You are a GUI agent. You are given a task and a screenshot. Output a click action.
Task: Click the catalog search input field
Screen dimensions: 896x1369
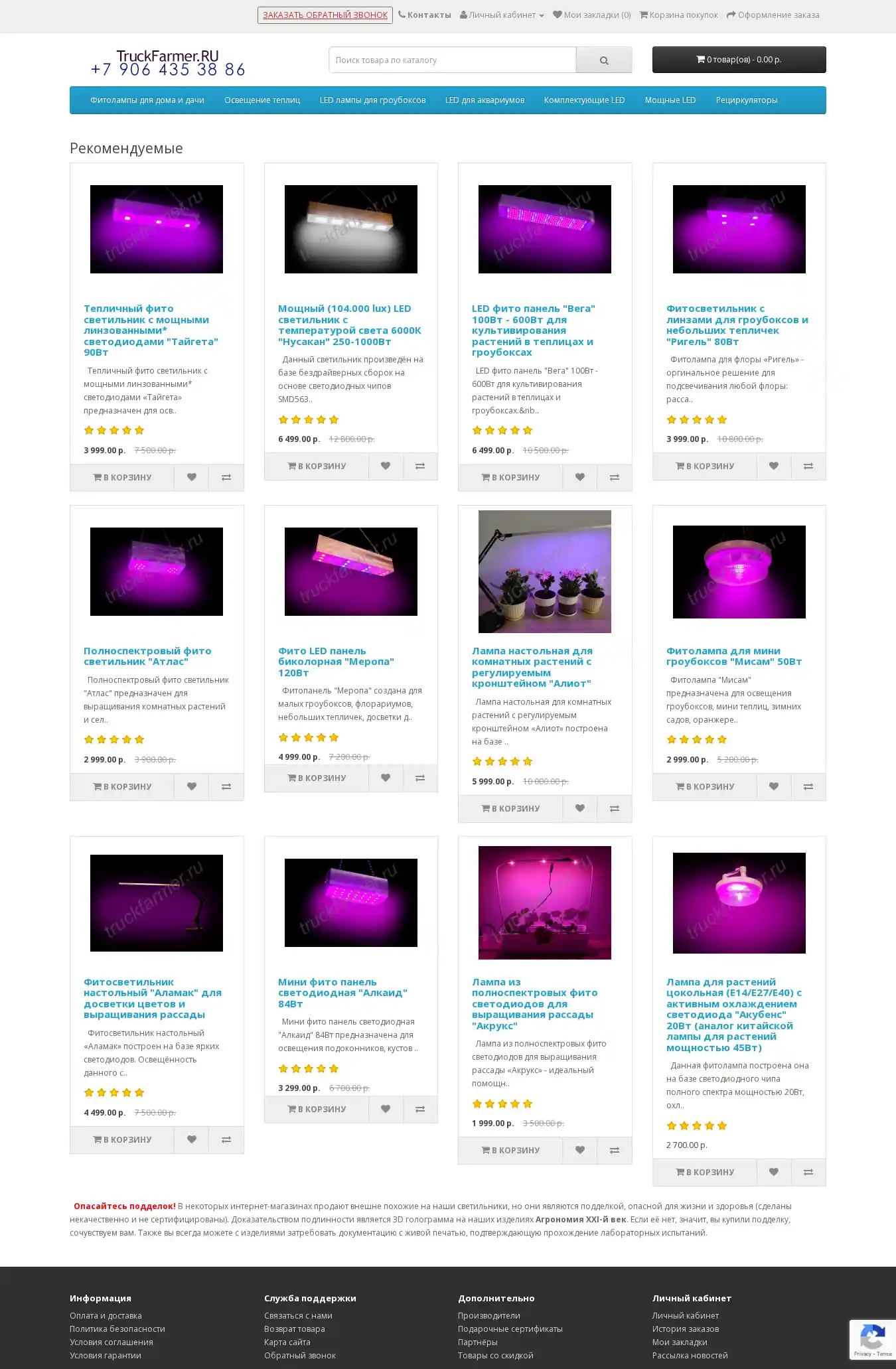(453, 60)
